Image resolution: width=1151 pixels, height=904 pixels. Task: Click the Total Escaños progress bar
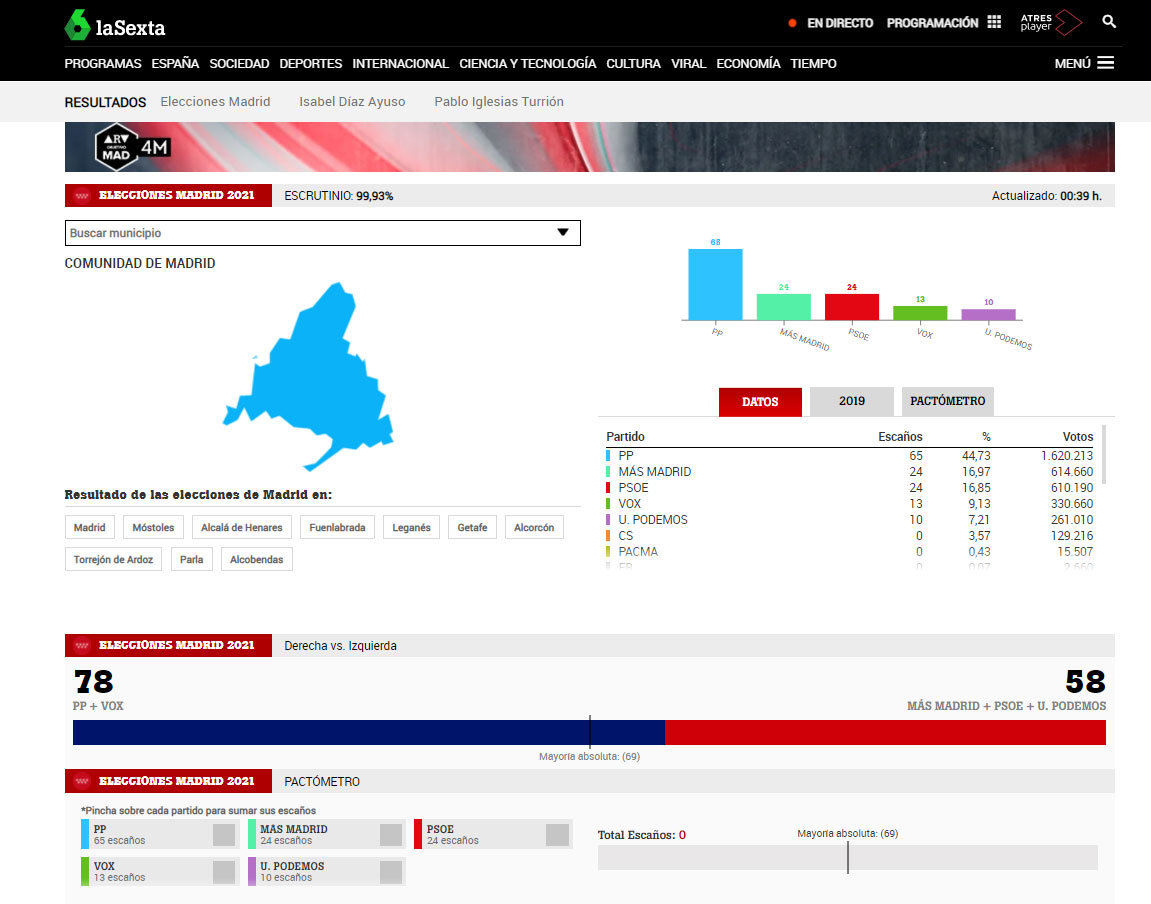(x=847, y=858)
